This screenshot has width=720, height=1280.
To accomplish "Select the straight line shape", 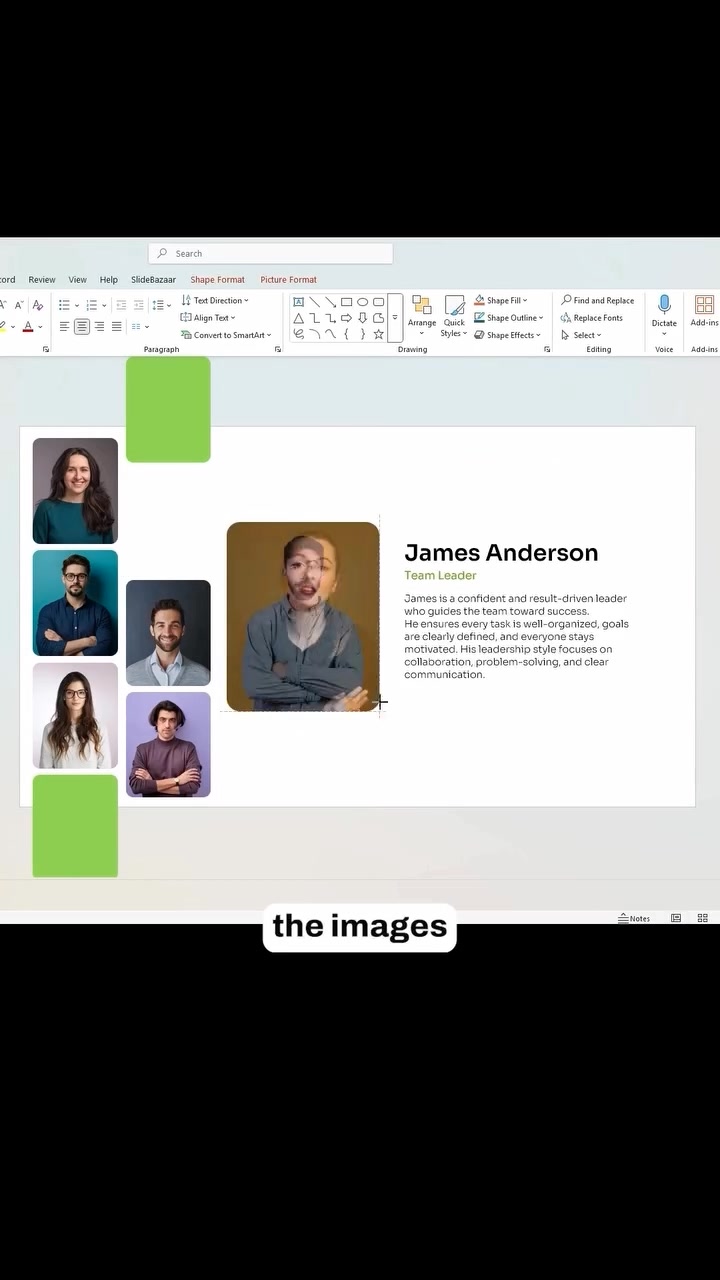I will (x=314, y=302).
